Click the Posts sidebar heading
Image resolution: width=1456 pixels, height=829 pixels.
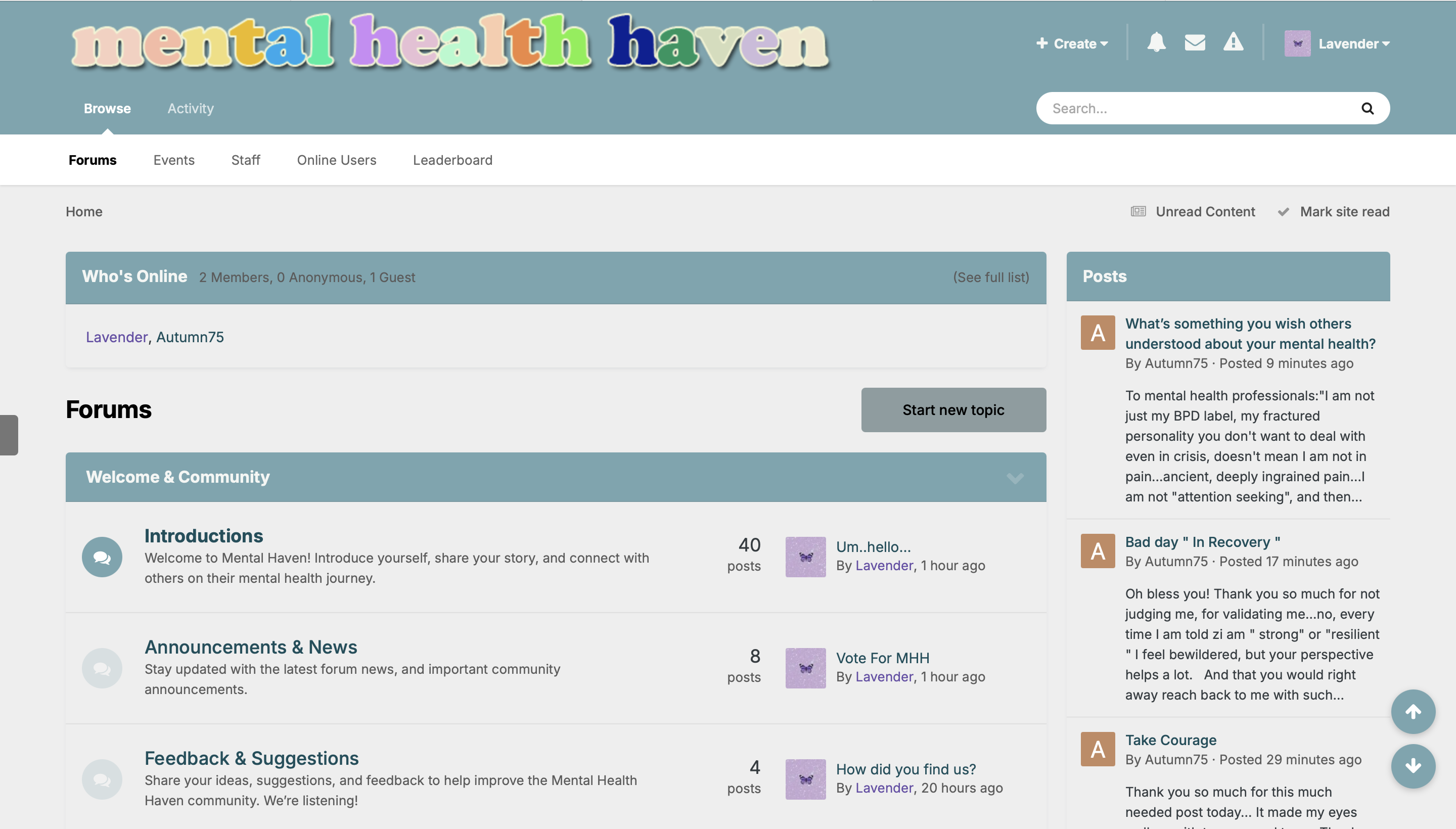click(x=1104, y=276)
